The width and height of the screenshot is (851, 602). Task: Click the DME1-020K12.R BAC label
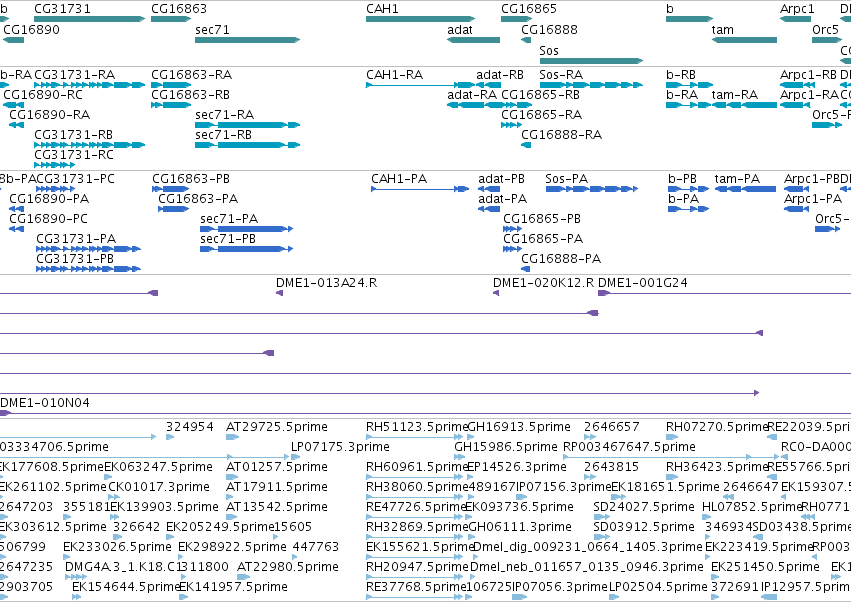tap(543, 283)
